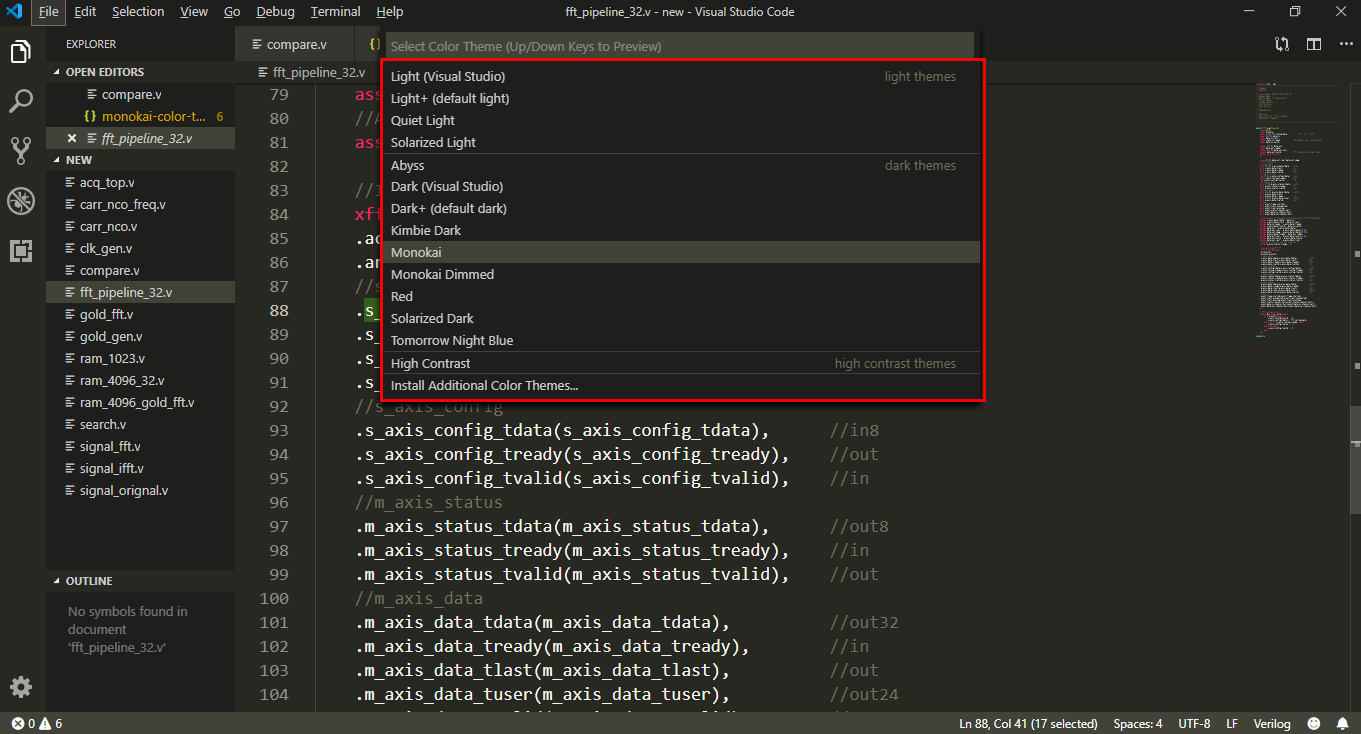Open the Debug menu
Viewport: 1361px width, 734px height.
click(x=275, y=12)
